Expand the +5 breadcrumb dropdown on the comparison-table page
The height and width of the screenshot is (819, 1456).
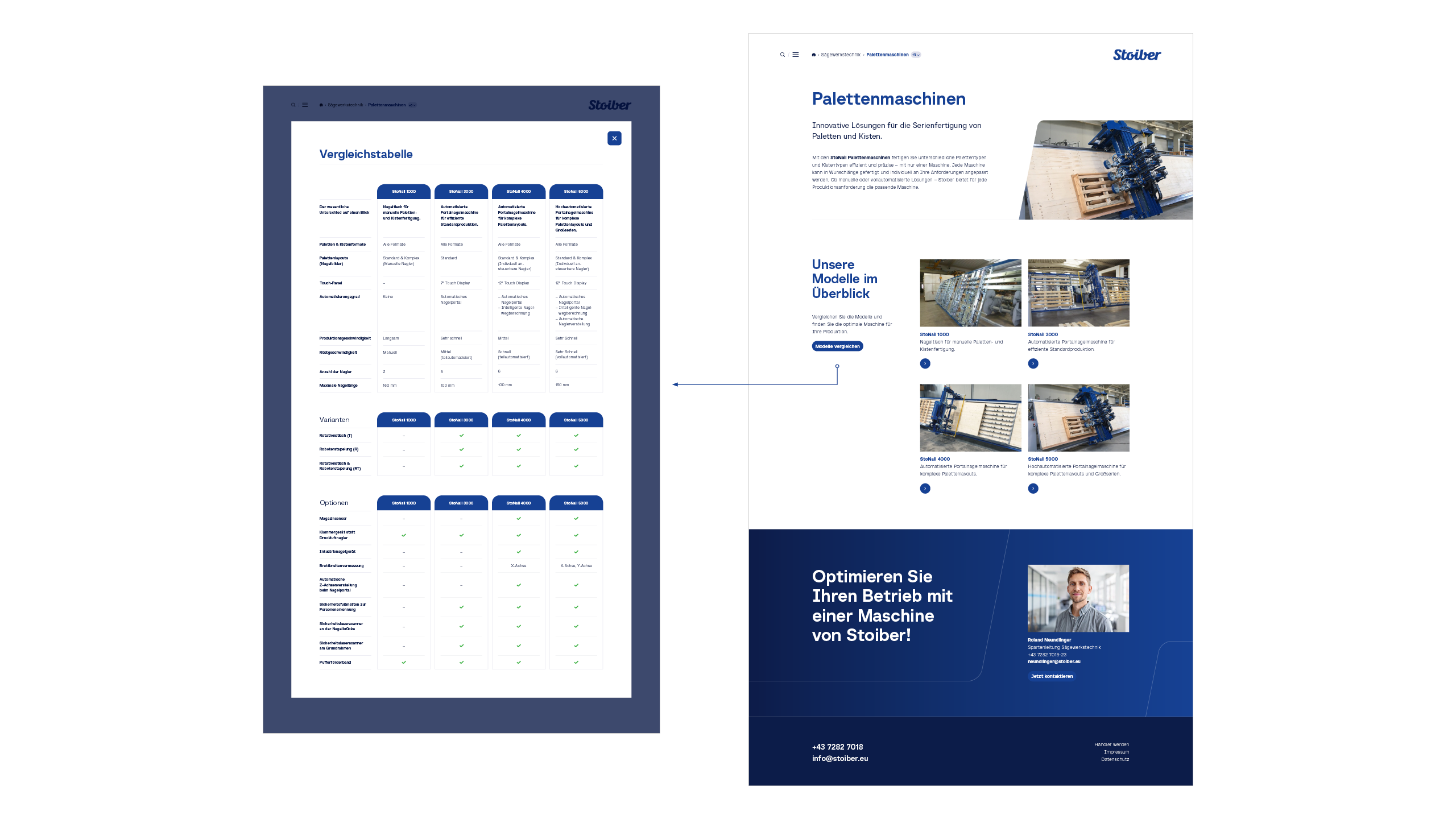tap(412, 105)
